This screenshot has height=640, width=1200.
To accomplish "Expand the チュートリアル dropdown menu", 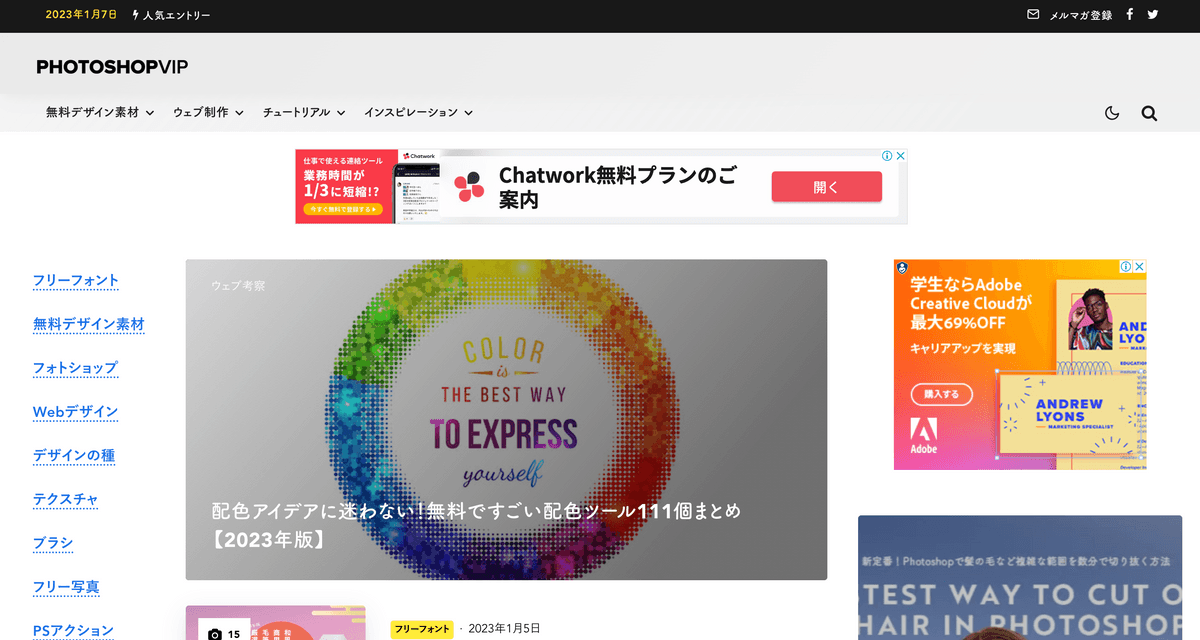I will [304, 113].
